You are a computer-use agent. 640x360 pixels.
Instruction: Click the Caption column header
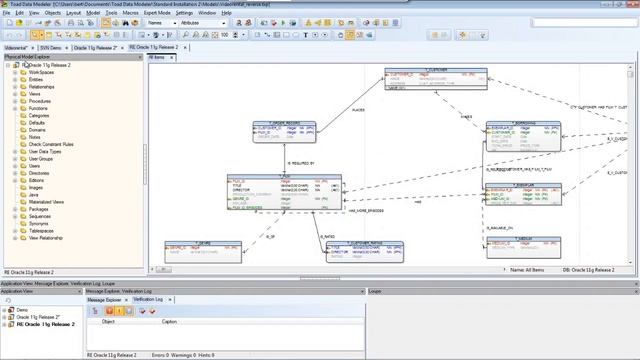[169, 322]
